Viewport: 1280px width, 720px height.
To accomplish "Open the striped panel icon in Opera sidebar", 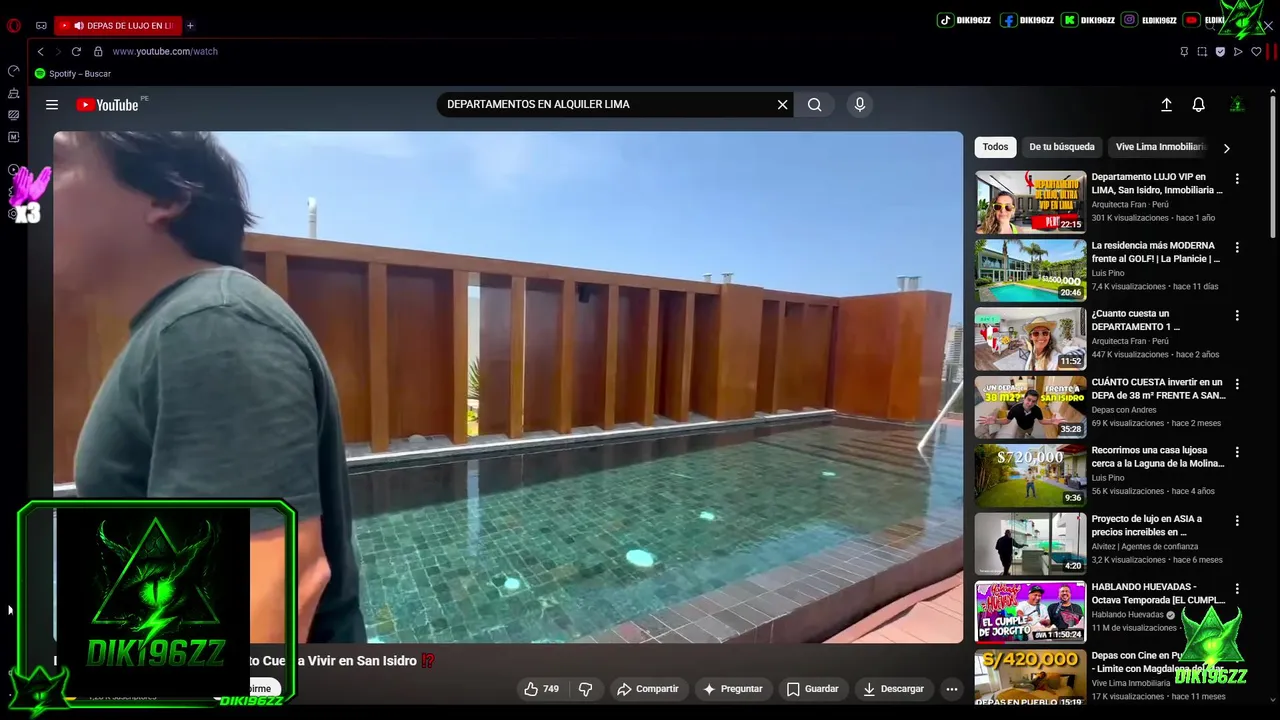I will pyautogui.click(x=14, y=115).
